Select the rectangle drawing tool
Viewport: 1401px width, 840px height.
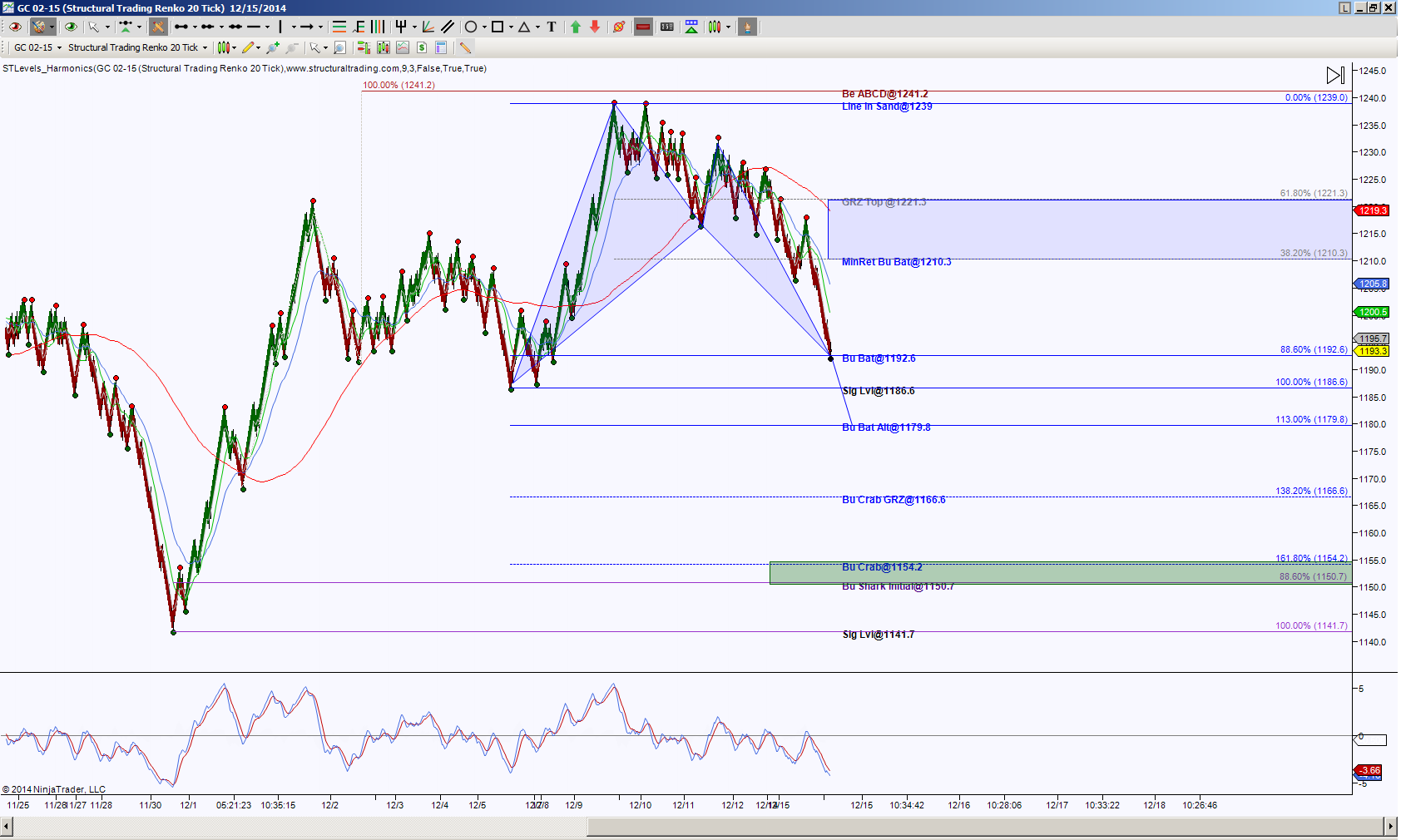(x=498, y=27)
